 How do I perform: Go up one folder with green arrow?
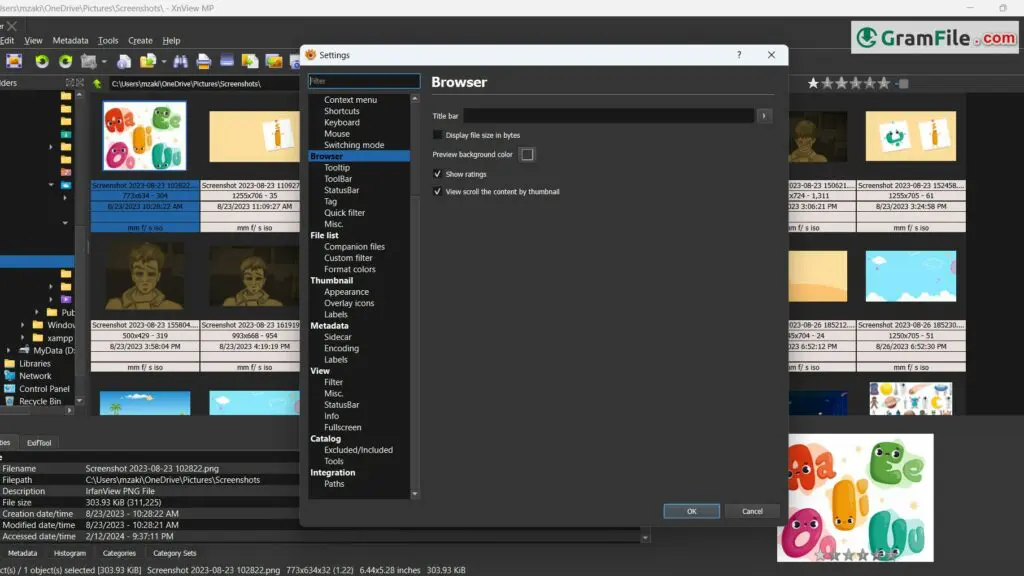tap(97, 84)
